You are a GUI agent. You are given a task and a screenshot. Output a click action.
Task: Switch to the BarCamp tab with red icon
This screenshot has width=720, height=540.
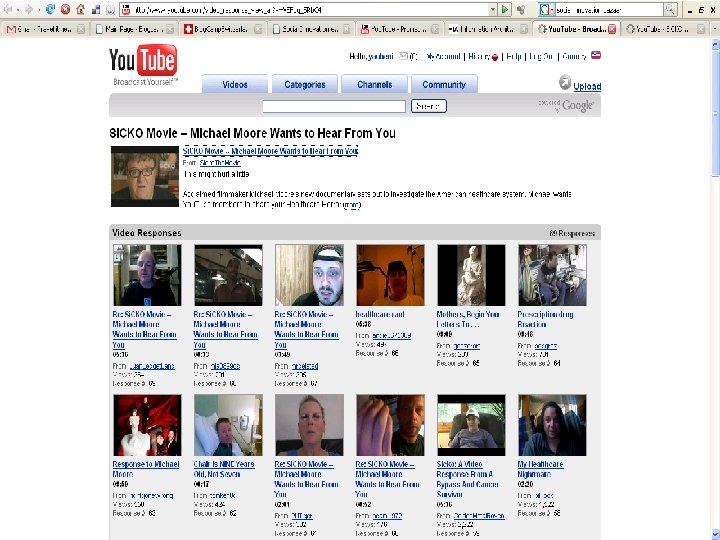tap(222, 29)
